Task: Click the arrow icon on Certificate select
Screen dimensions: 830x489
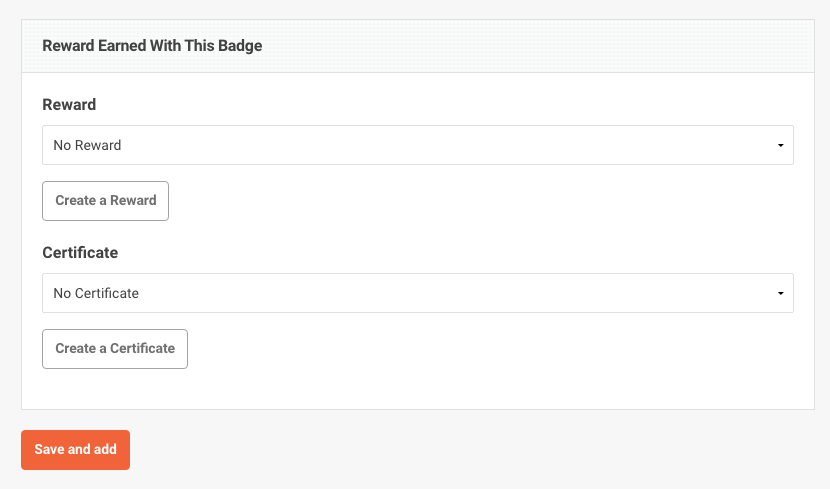Action: click(x=780, y=294)
